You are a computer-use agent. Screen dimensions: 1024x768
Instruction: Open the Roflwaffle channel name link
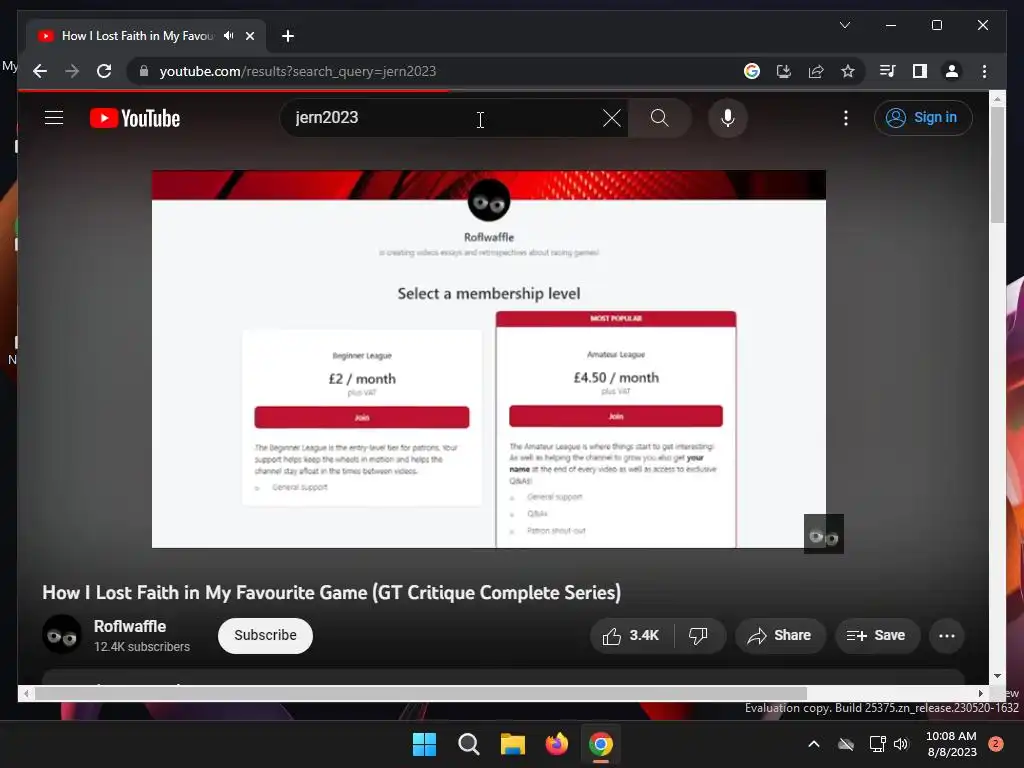[130, 626]
